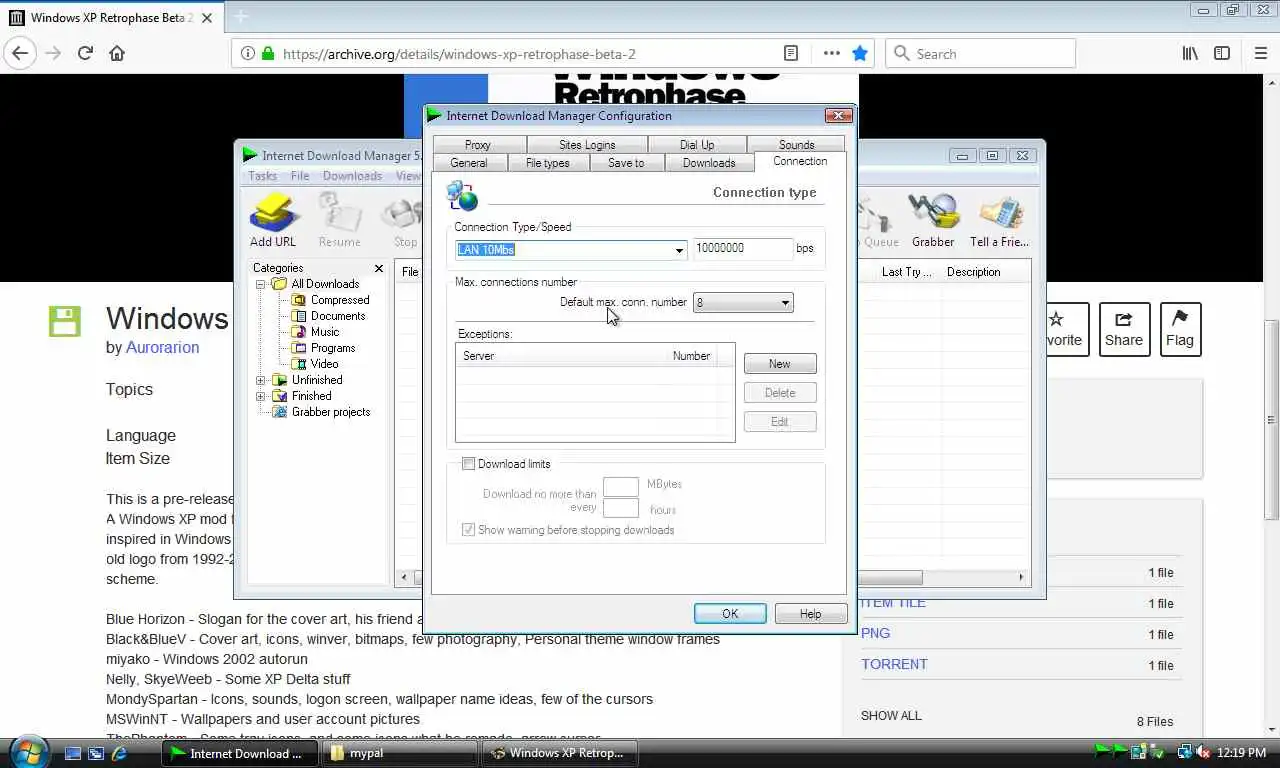Toggle reader view icon in address bar

790,53
